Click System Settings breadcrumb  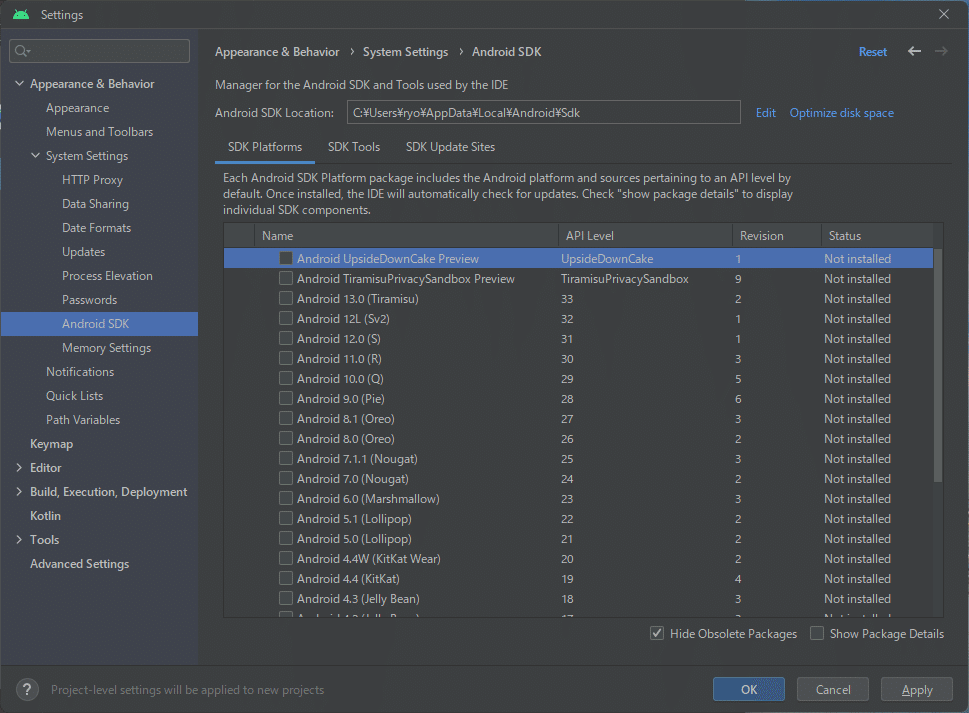point(405,52)
